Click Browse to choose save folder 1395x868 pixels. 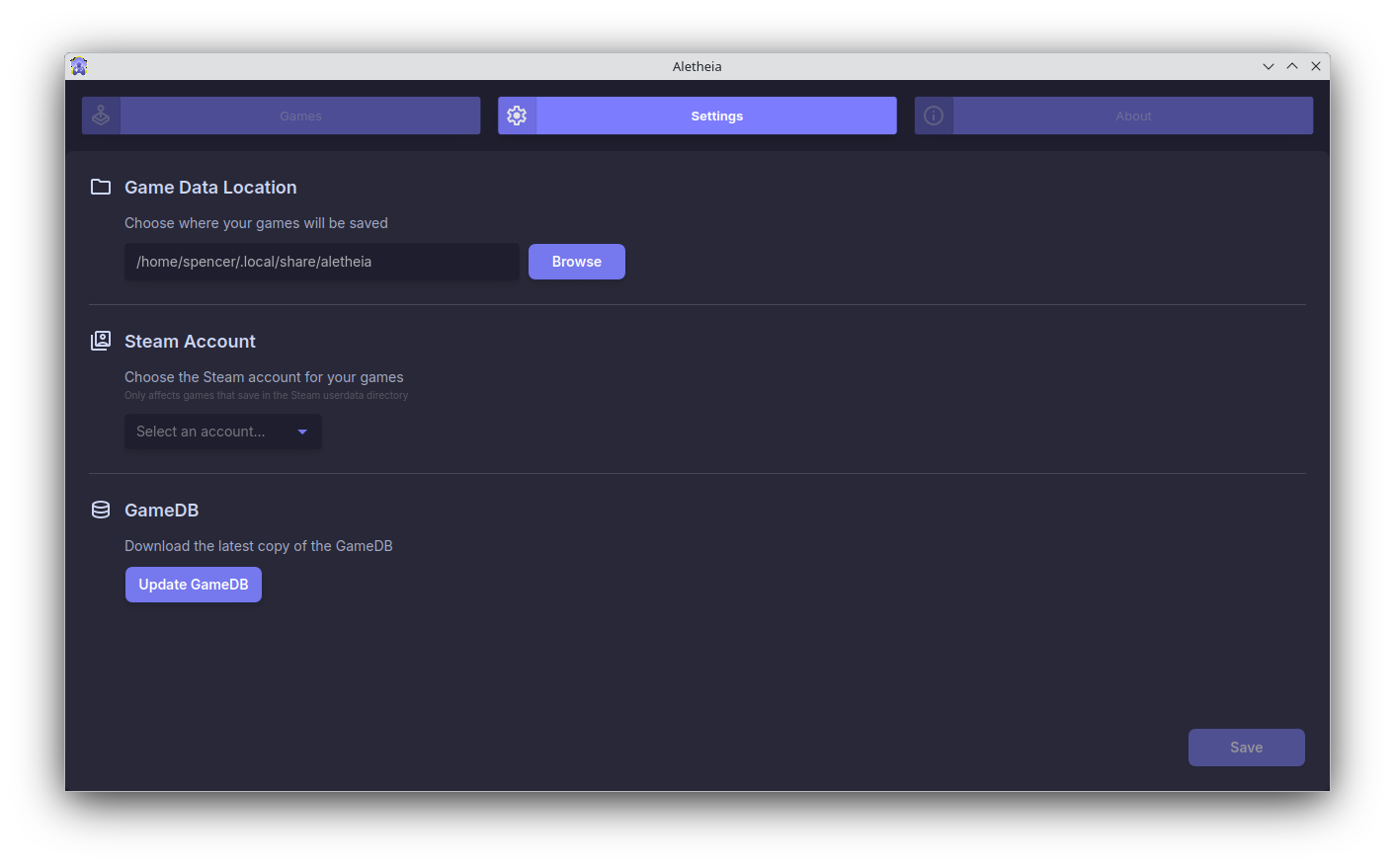point(577,262)
